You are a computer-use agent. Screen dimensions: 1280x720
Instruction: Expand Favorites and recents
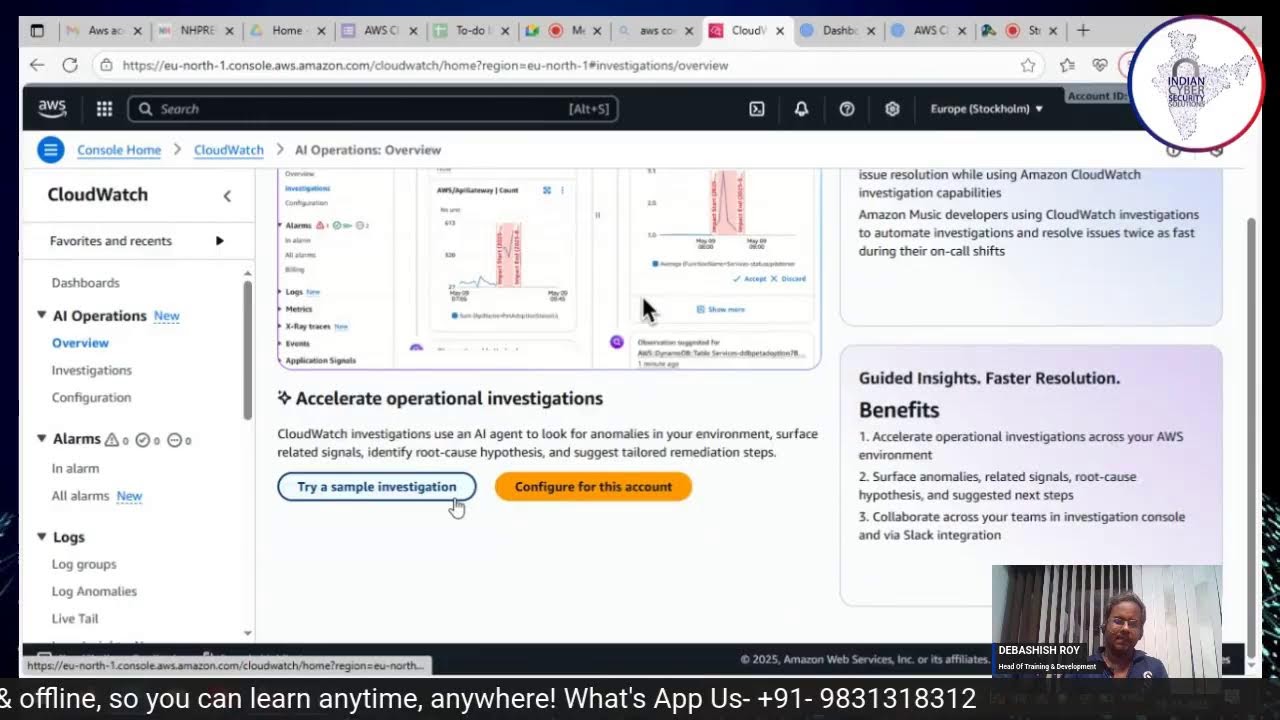pyautogui.click(x=219, y=241)
